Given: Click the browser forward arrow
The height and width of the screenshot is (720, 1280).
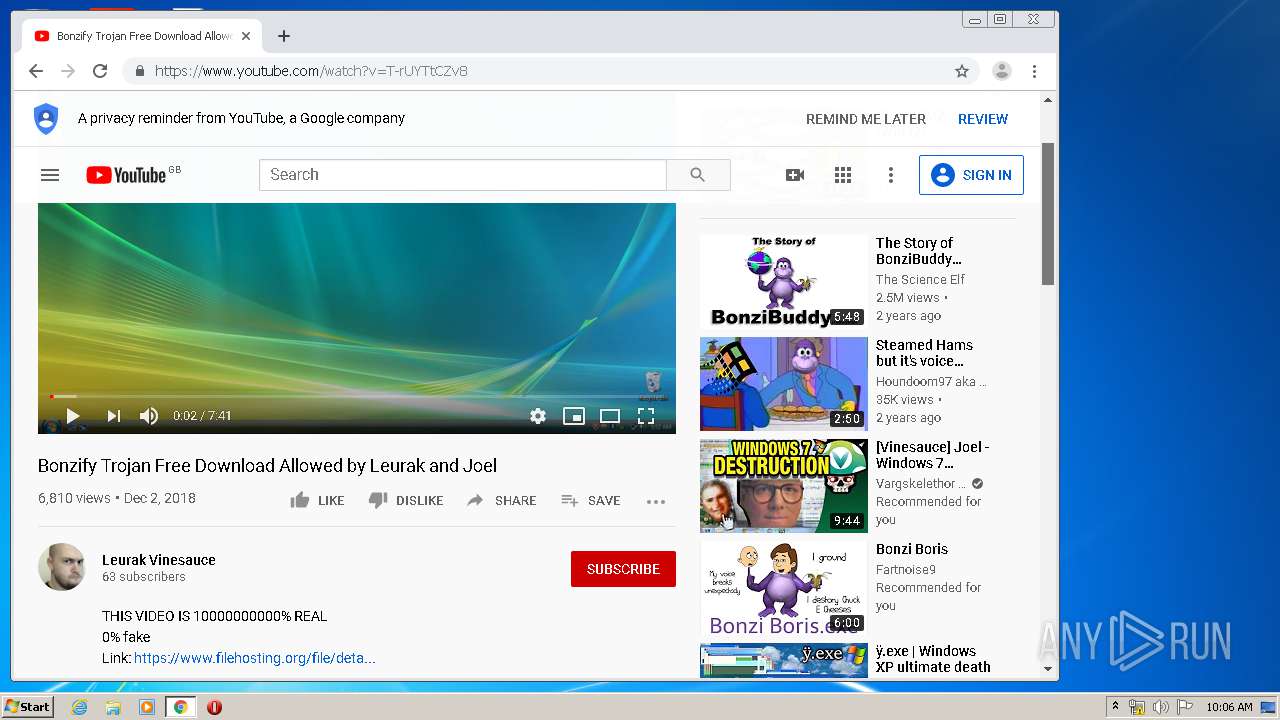Looking at the screenshot, I should (x=68, y=71).
